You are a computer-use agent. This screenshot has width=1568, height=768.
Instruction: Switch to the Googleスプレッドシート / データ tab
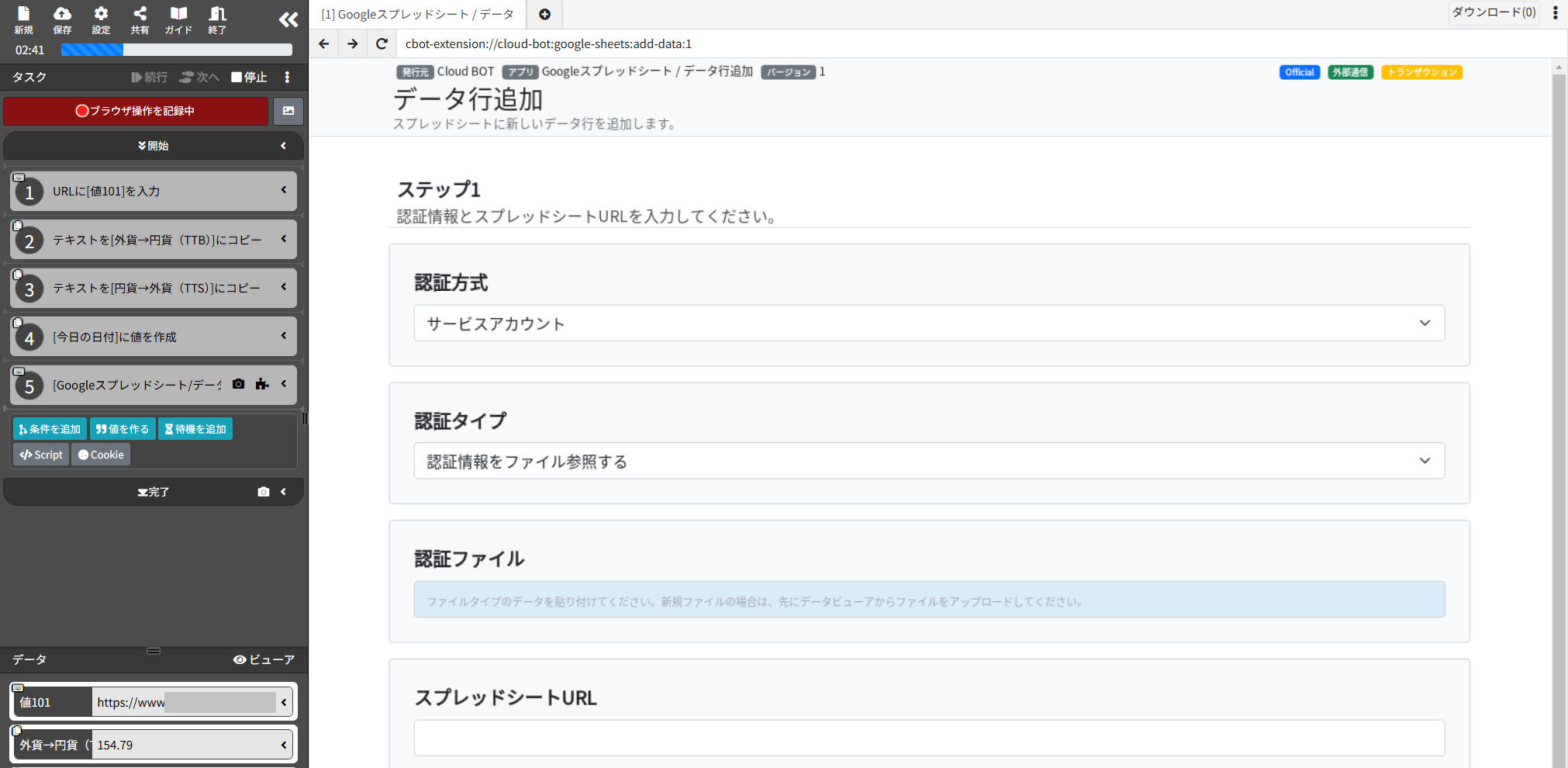[x=418, y=14]
